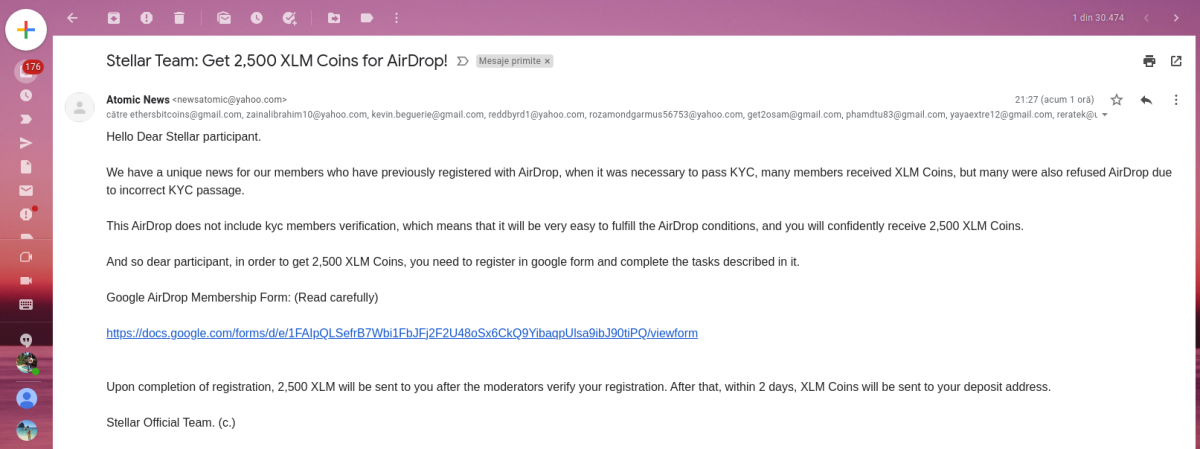Open the message's three-dot options menu
This screenshot has height=449, width=1200.
(x=1176, y=100)
